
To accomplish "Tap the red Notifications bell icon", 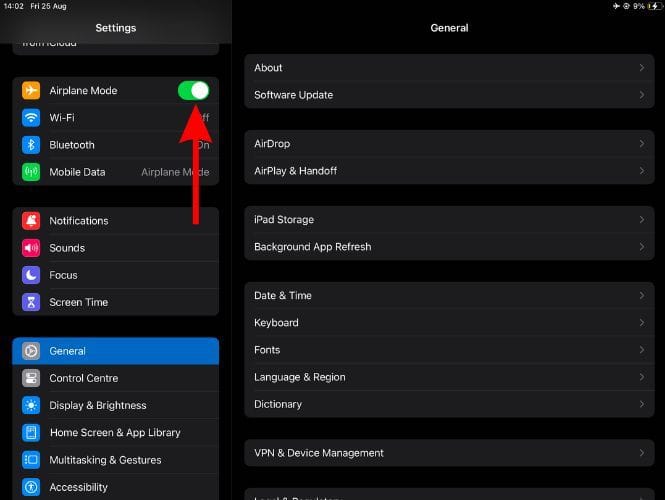I will [x=31, y=221].
